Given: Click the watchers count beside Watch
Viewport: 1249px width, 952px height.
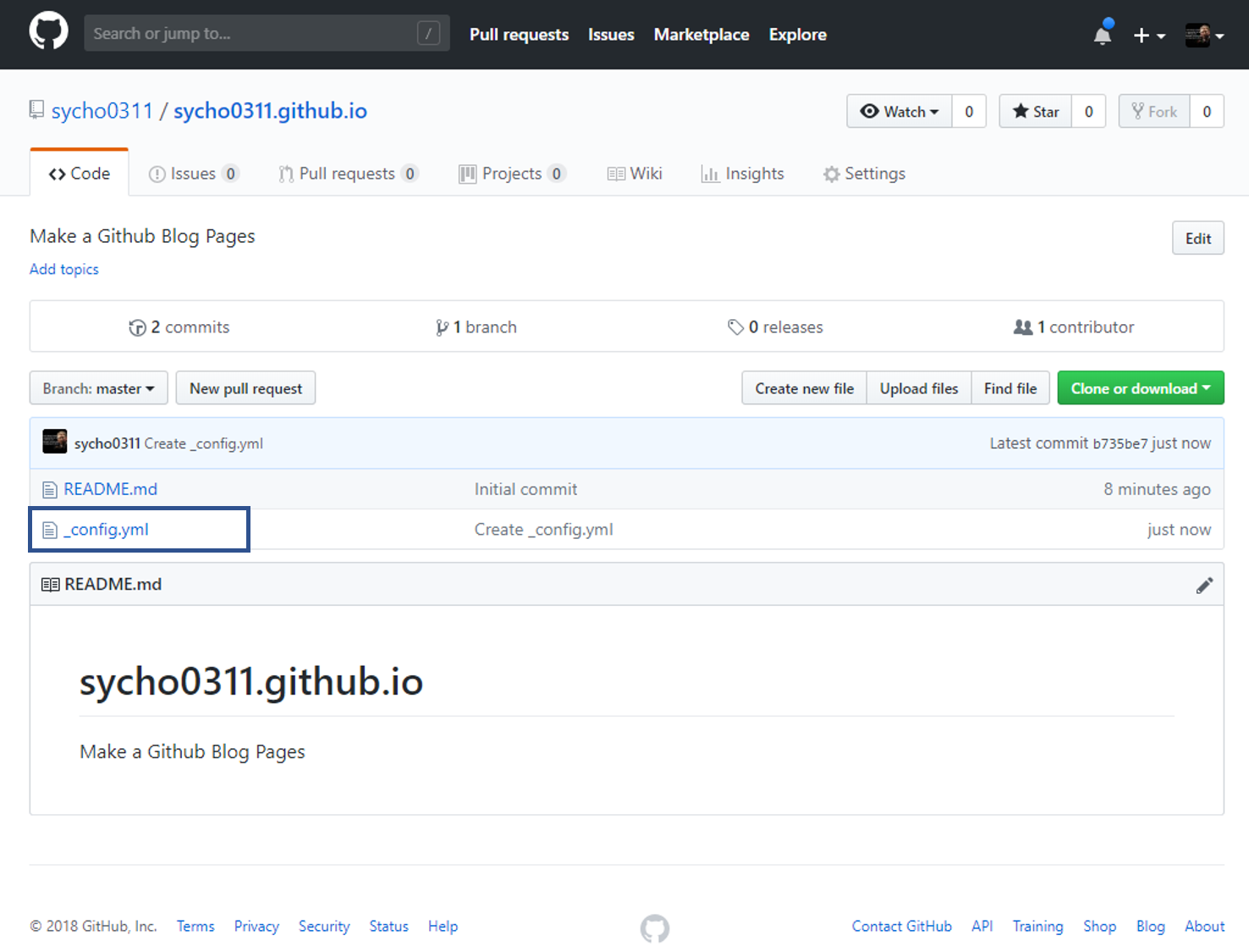Looking at the screenshot, I should point(969,112).
